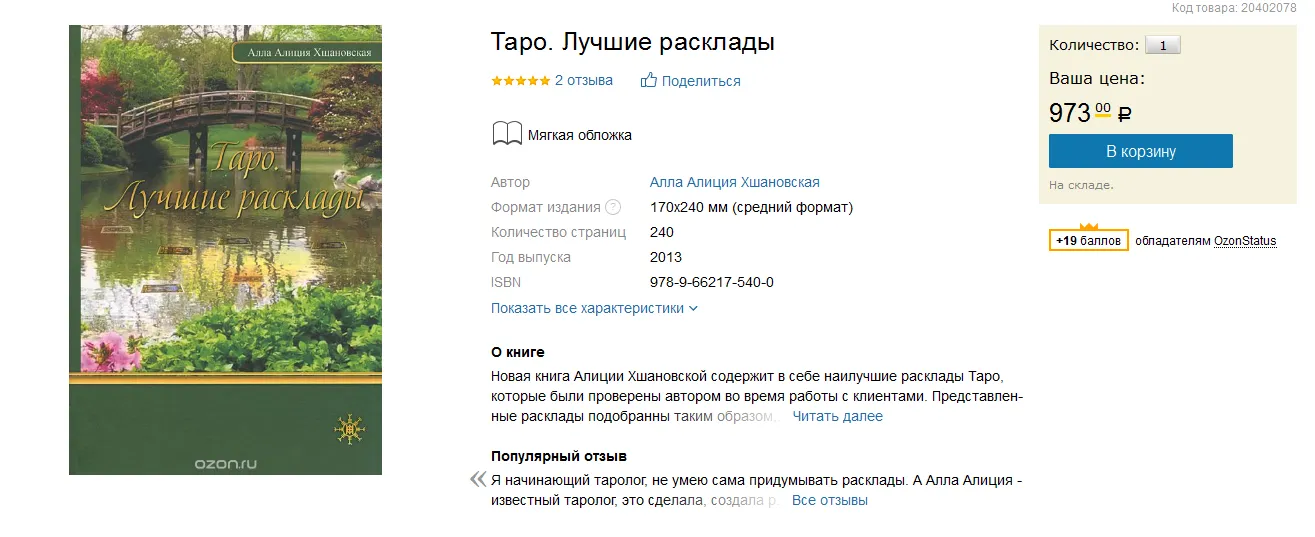Click the ruble currency symbol by the price
Viewport: 1315px width, 537px height.
1124,114
